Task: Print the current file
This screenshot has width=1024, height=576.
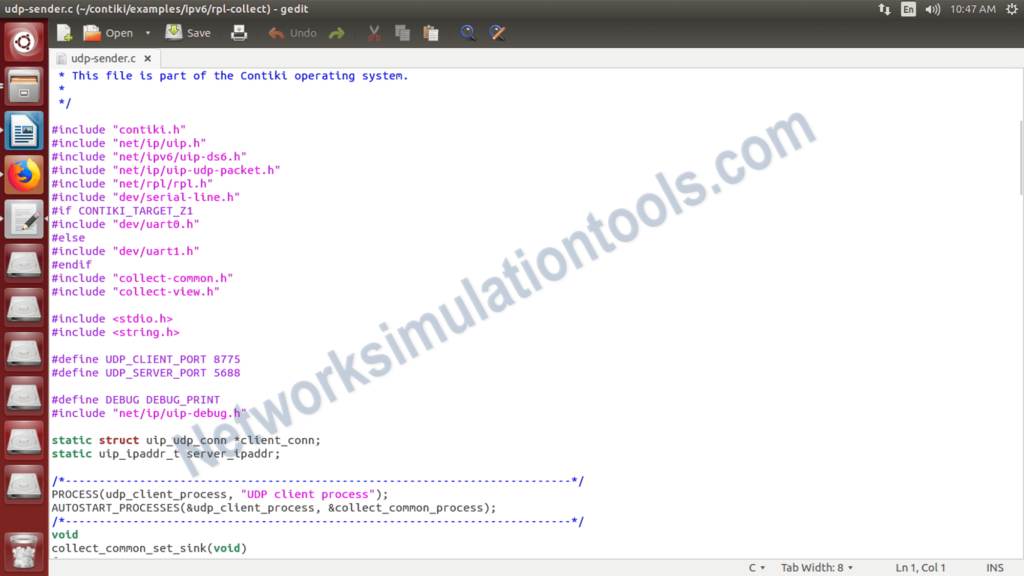Action: [x=239, y=32]
